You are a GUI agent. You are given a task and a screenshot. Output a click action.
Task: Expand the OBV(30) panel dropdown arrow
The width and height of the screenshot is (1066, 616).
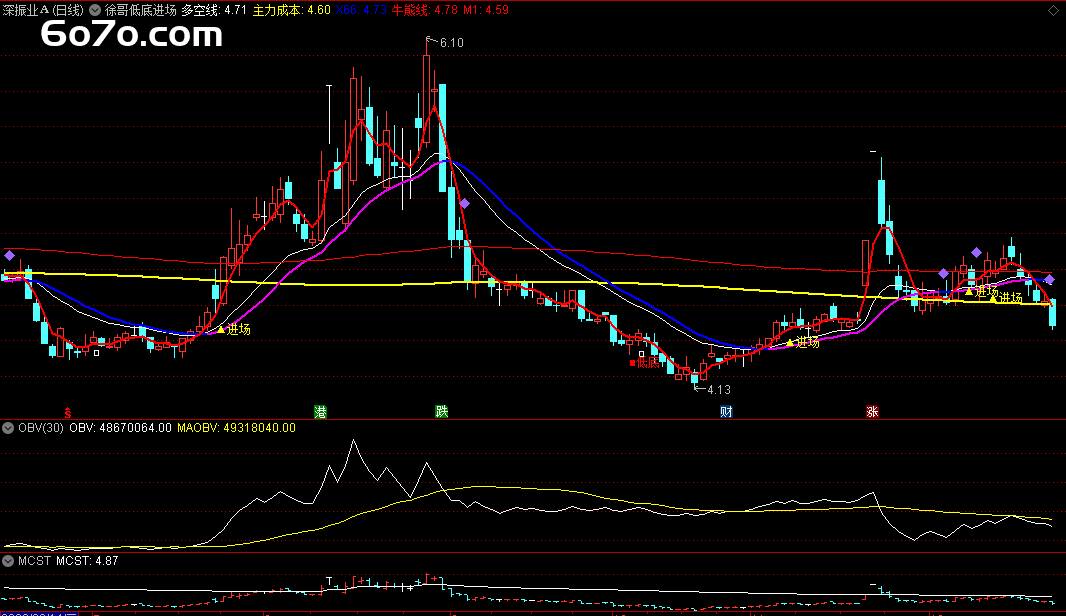pyautogui.click(x=8, y=428)
